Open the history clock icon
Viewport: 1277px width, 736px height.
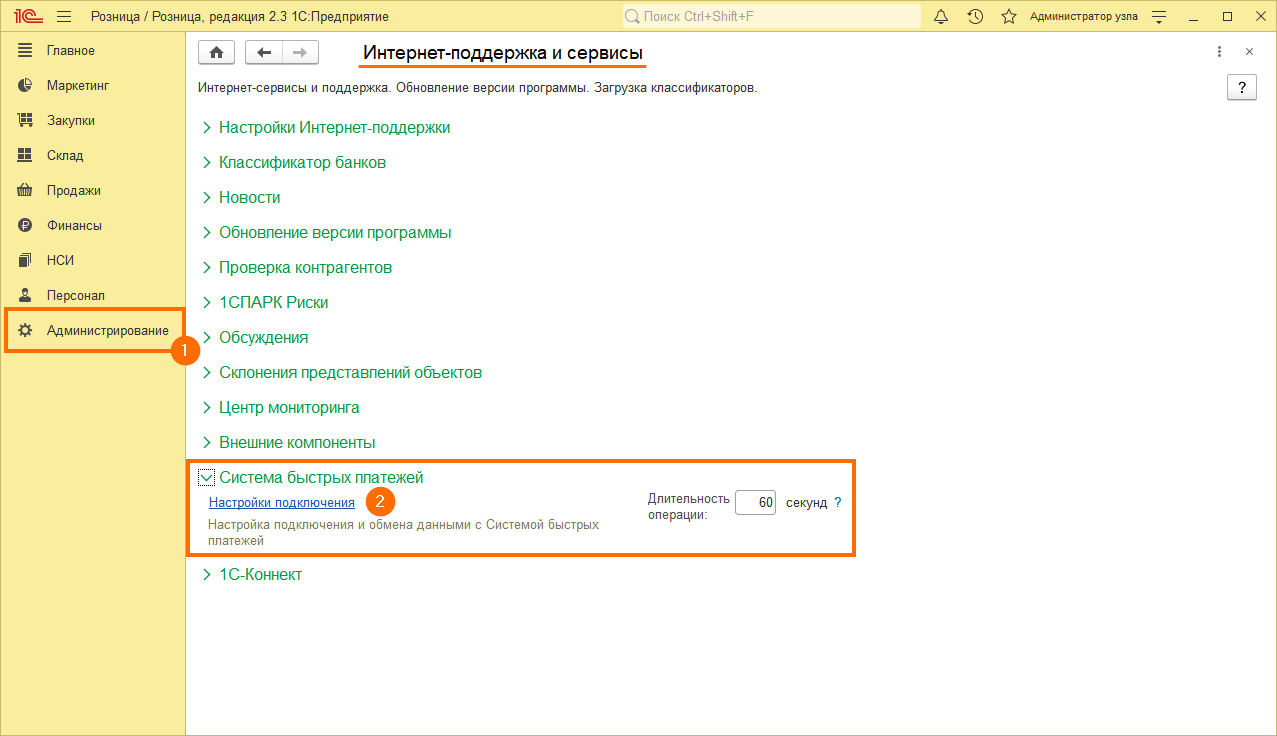(975, 17)
